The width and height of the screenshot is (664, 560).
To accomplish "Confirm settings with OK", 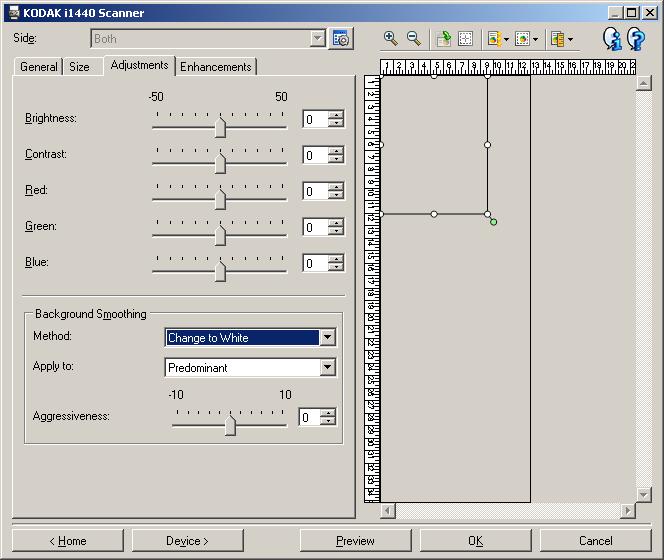I will (475, 541).
